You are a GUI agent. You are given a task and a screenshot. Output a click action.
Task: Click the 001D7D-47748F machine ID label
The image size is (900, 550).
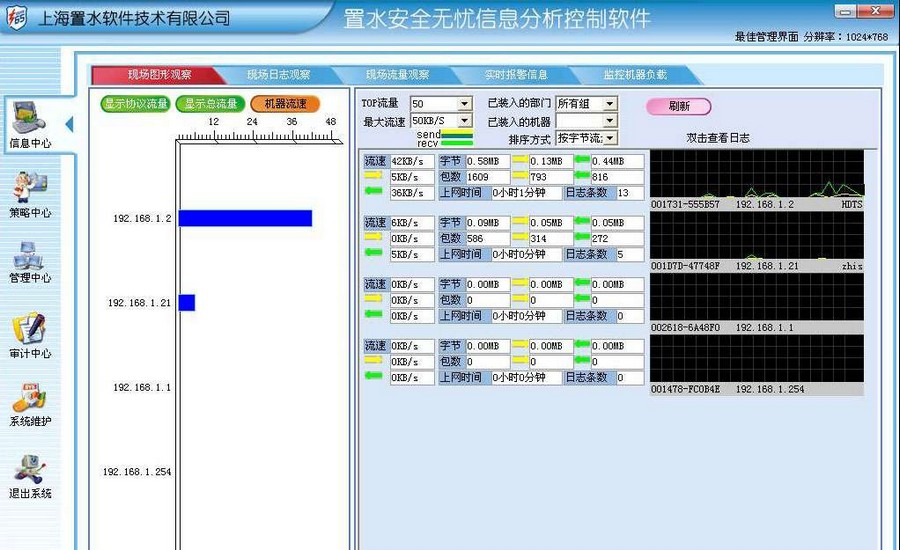[685, 266]
